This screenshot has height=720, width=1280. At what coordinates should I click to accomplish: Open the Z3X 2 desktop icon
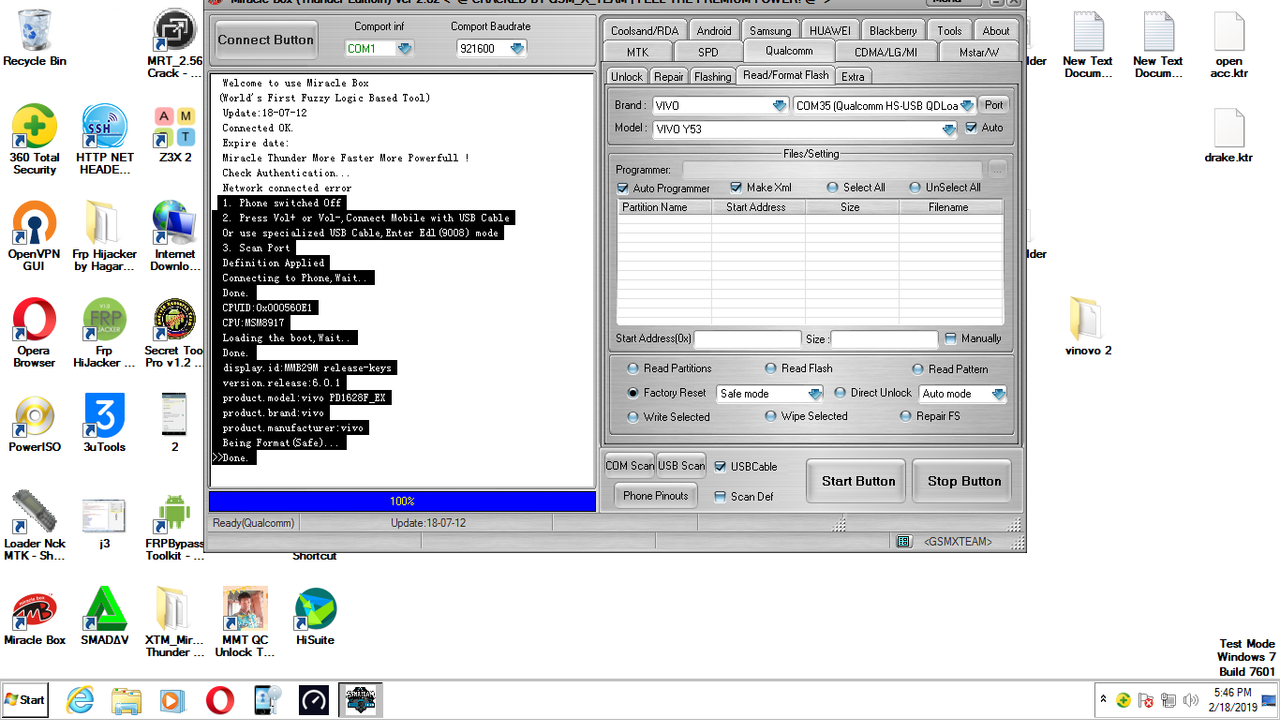click(x=175, y=134)
